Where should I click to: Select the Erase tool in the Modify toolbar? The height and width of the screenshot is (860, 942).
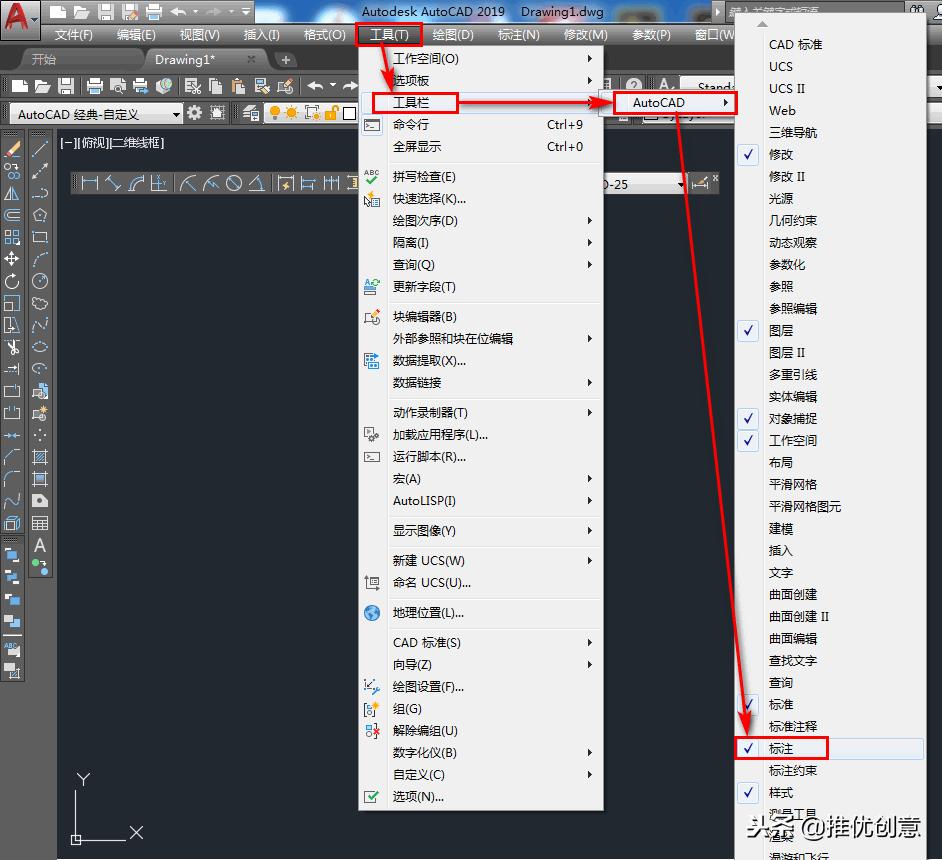[x=12, y=150]
